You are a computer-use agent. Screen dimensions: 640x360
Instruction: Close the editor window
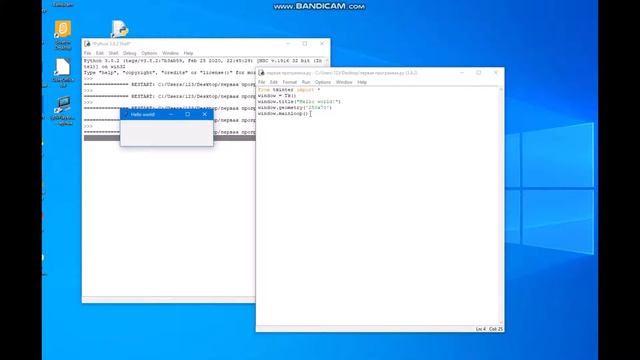(496, 73)
